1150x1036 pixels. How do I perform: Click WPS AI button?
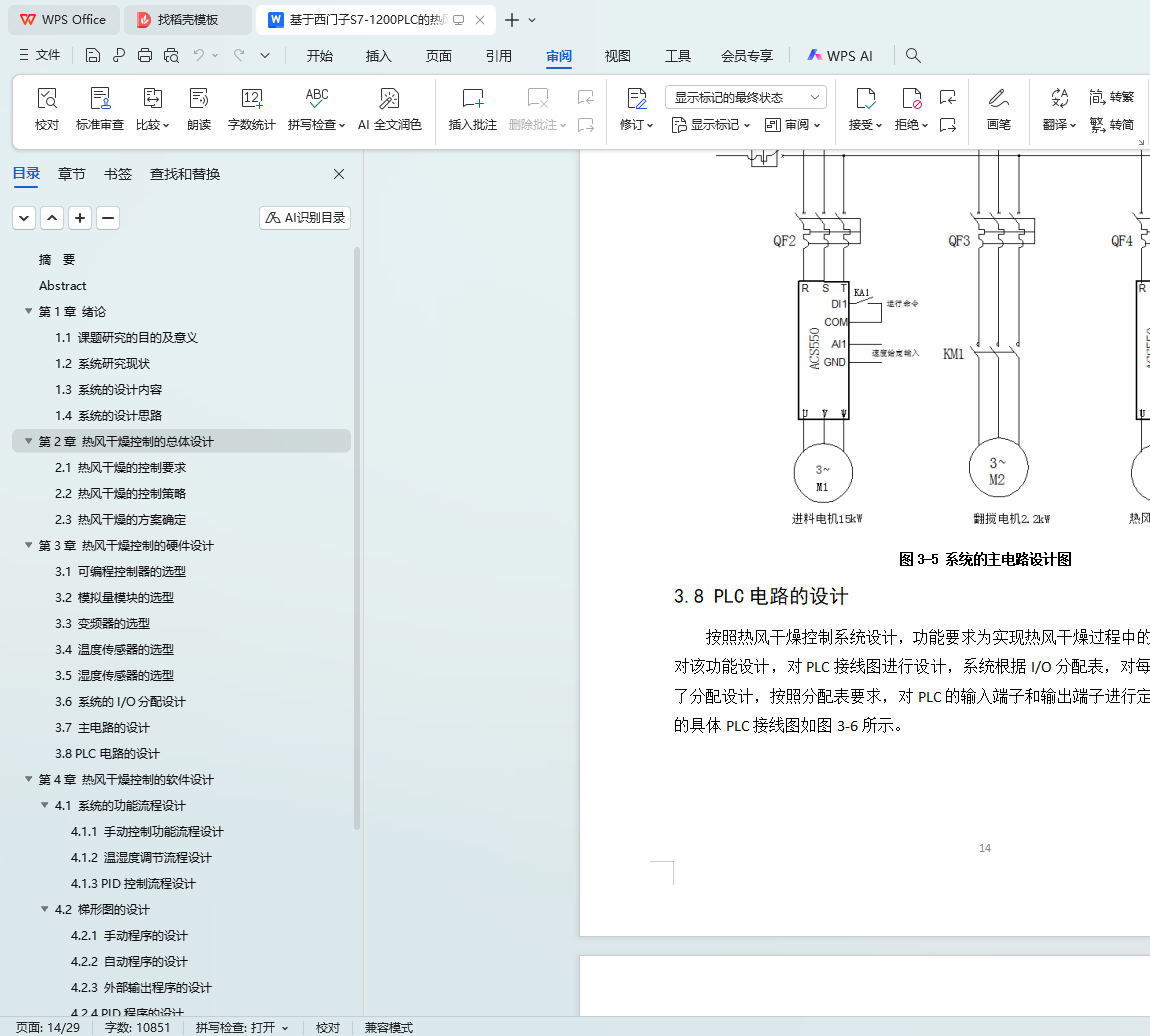coord(840,56)
